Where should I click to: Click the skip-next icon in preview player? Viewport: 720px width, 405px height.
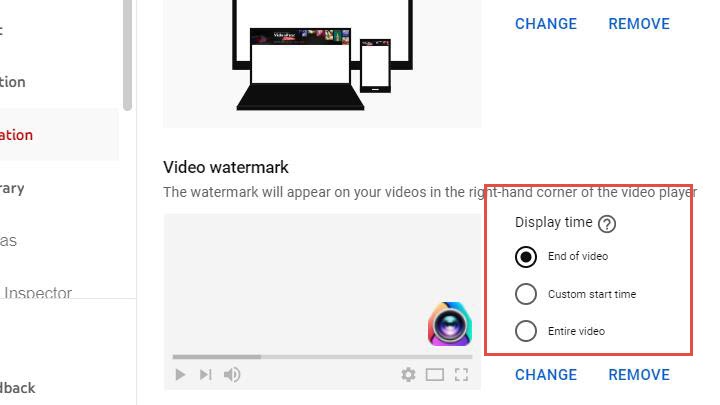[x=205, y=375]
